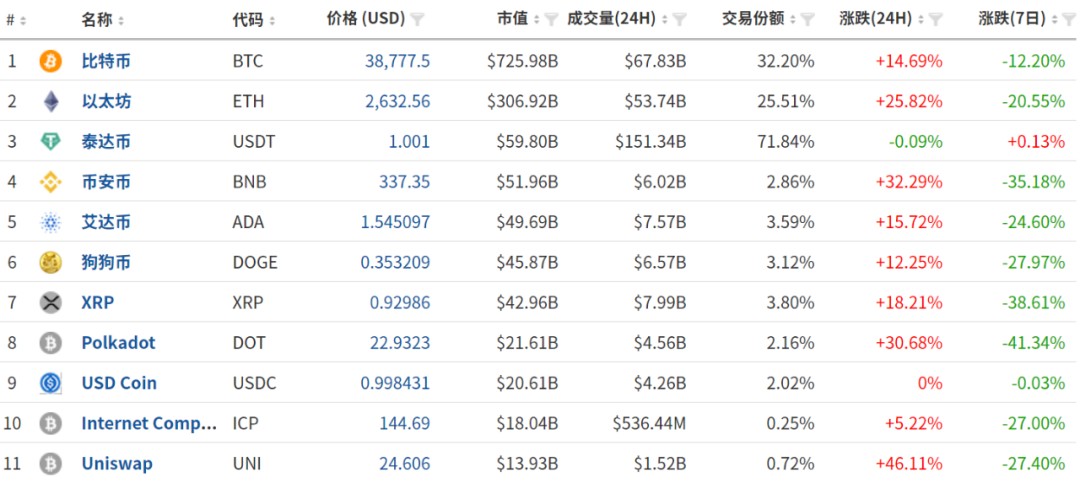
Task: Click Polkadot price 22.9323
Action: [399, 342]
